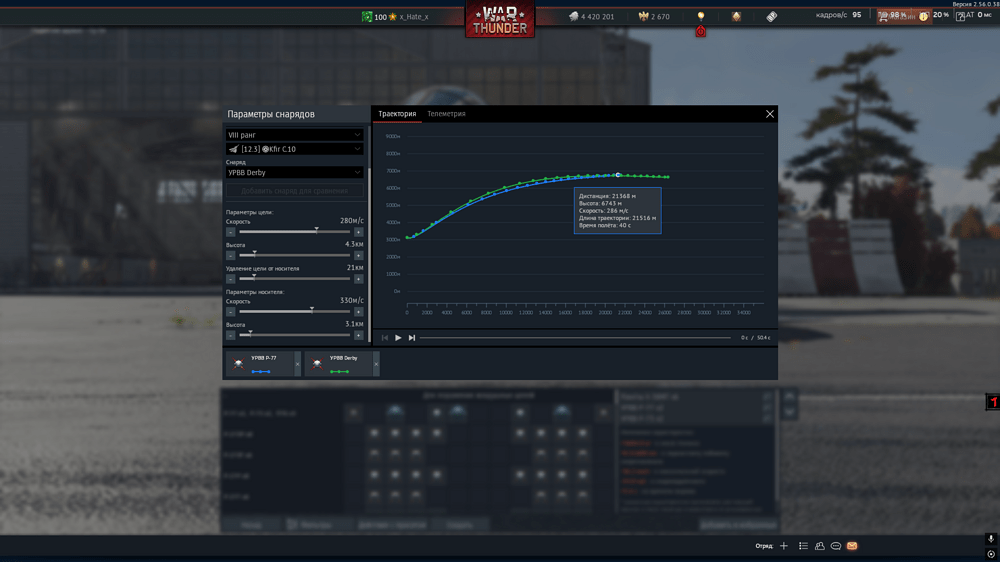Open the contacts list icon
The width and height of the screenshot is (1000, 562).
pyautogui.click(x=820, y=546)
